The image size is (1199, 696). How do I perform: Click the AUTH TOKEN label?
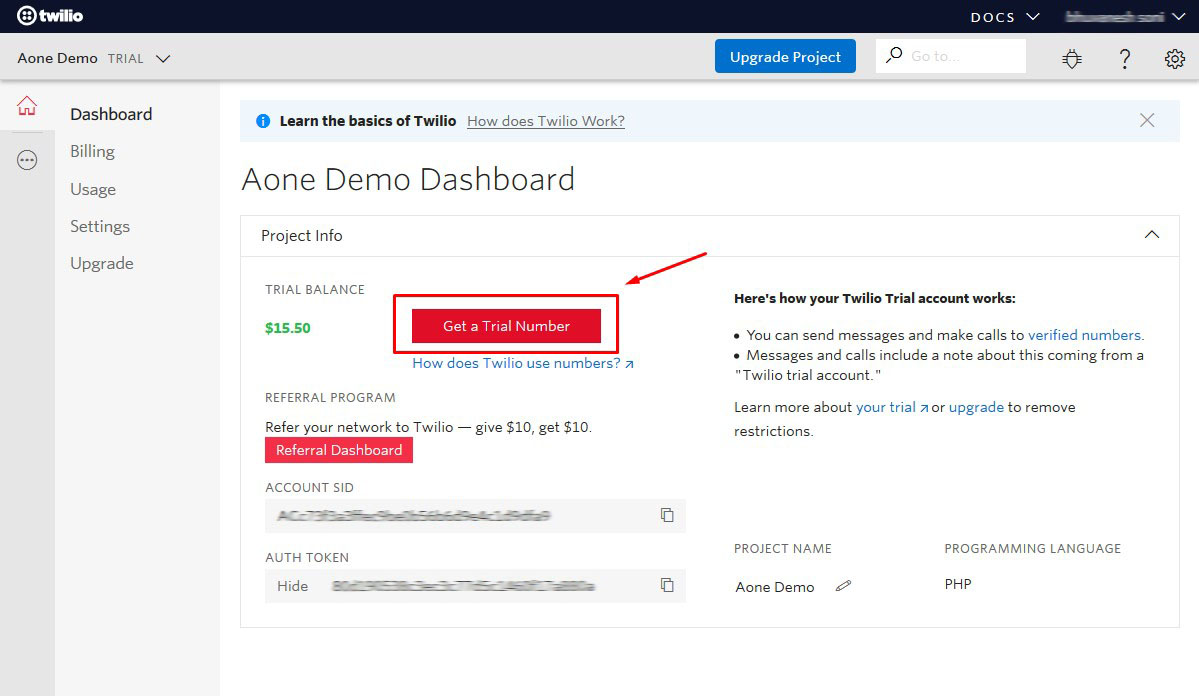(x=307, y=558)
